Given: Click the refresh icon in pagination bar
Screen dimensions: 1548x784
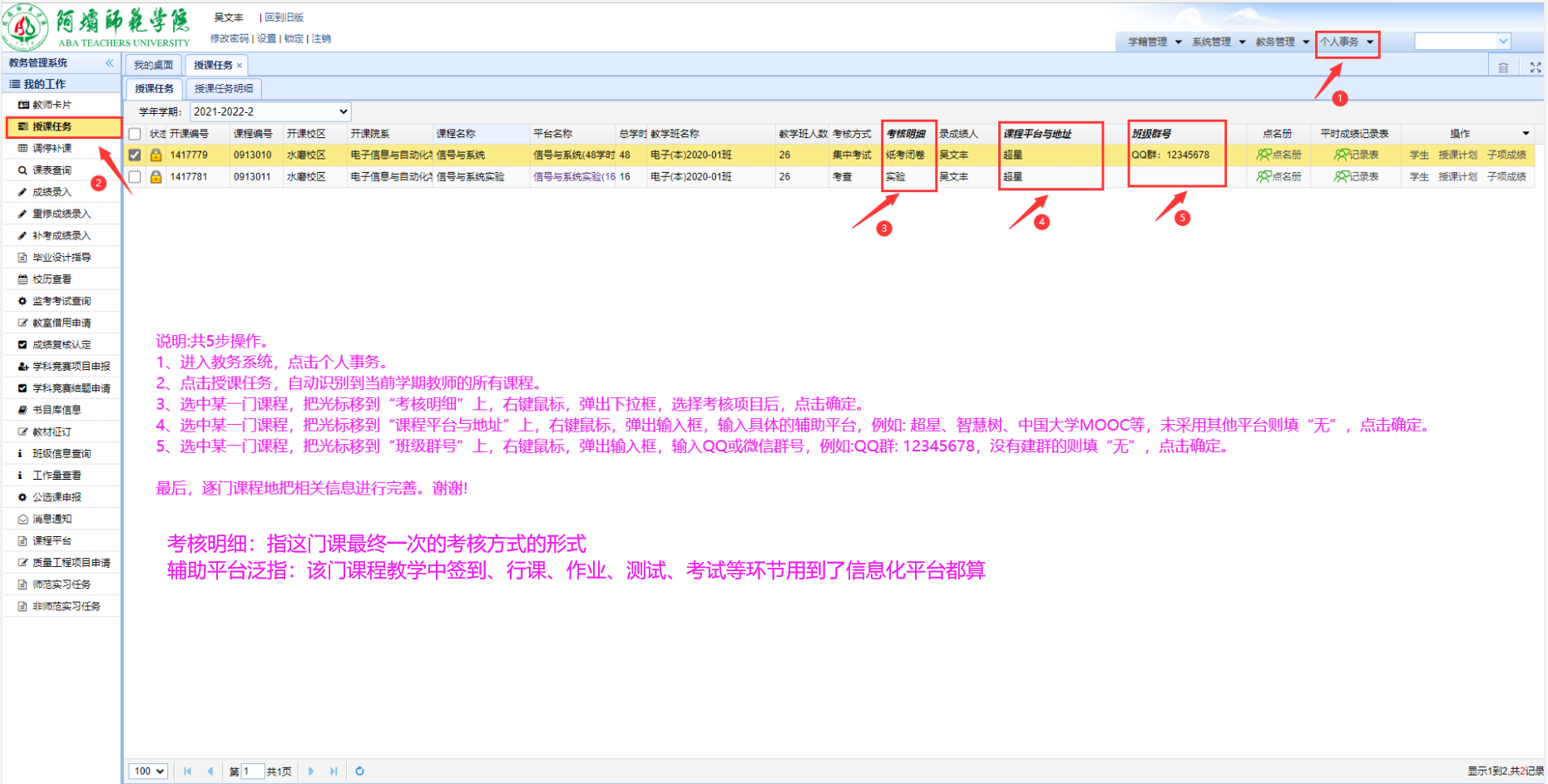Looking at the screenshot, I should (x=359, y=771).
